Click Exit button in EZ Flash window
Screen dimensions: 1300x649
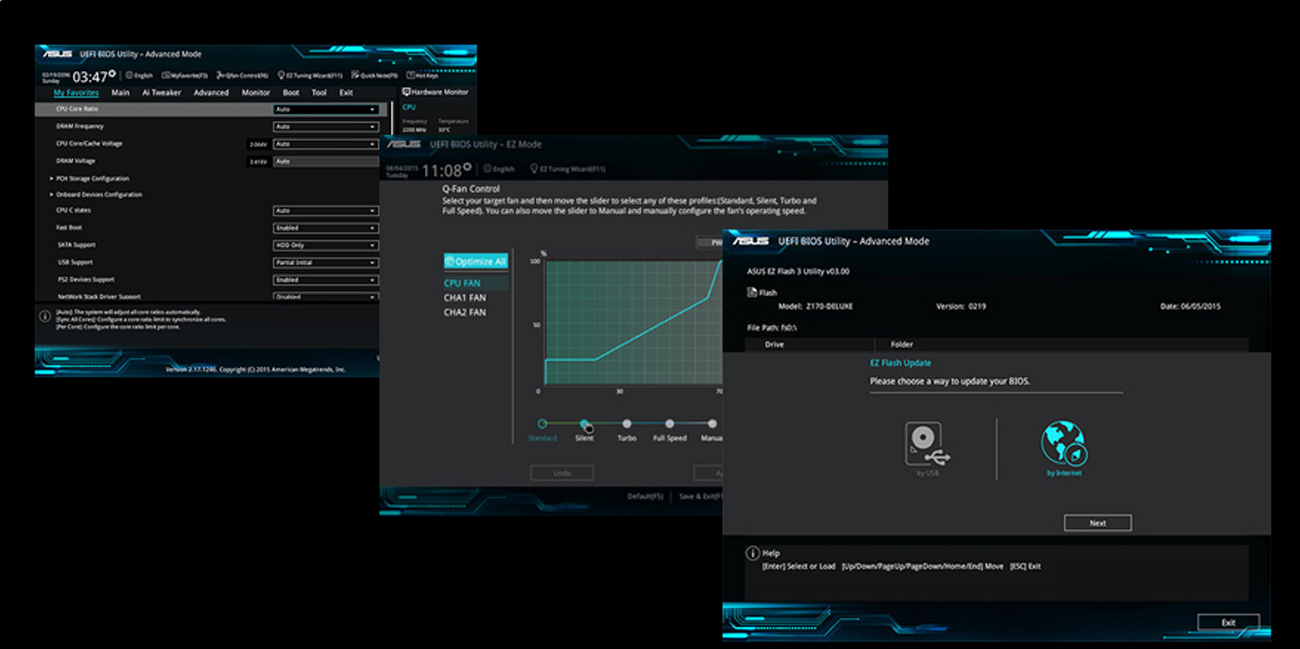(1228, 622)
